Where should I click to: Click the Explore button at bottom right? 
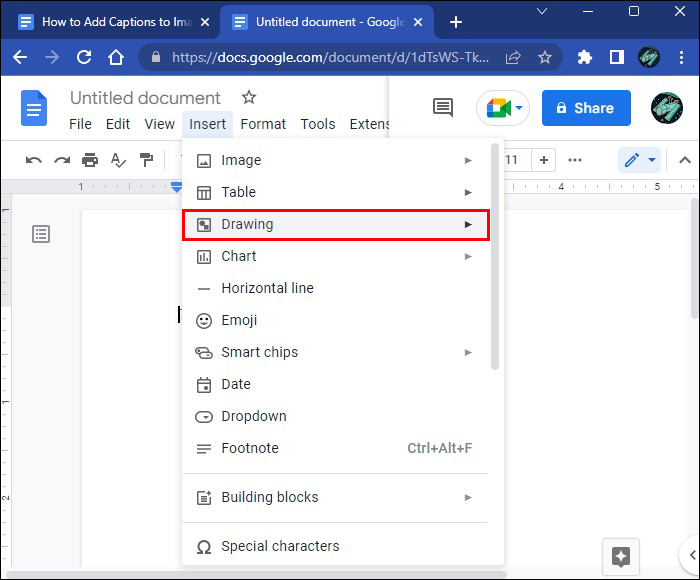tap(620, 556)
